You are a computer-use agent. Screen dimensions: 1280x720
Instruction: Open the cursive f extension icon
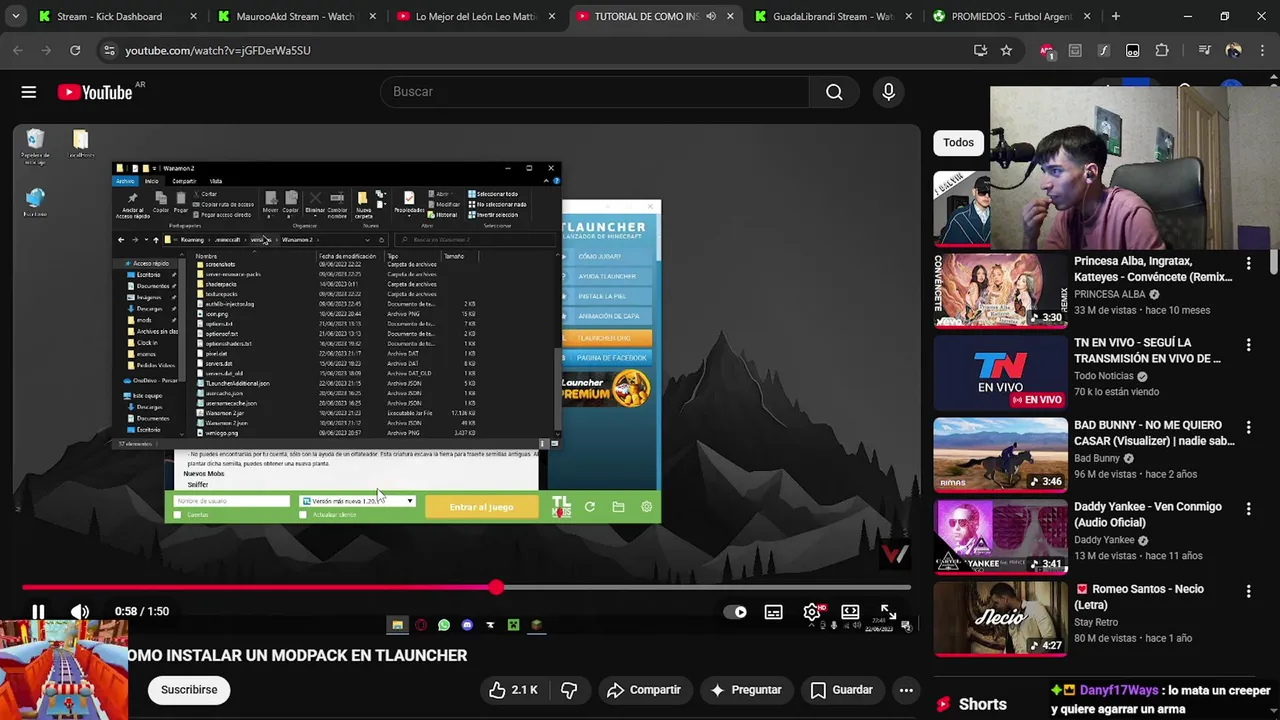(1103, 50)
